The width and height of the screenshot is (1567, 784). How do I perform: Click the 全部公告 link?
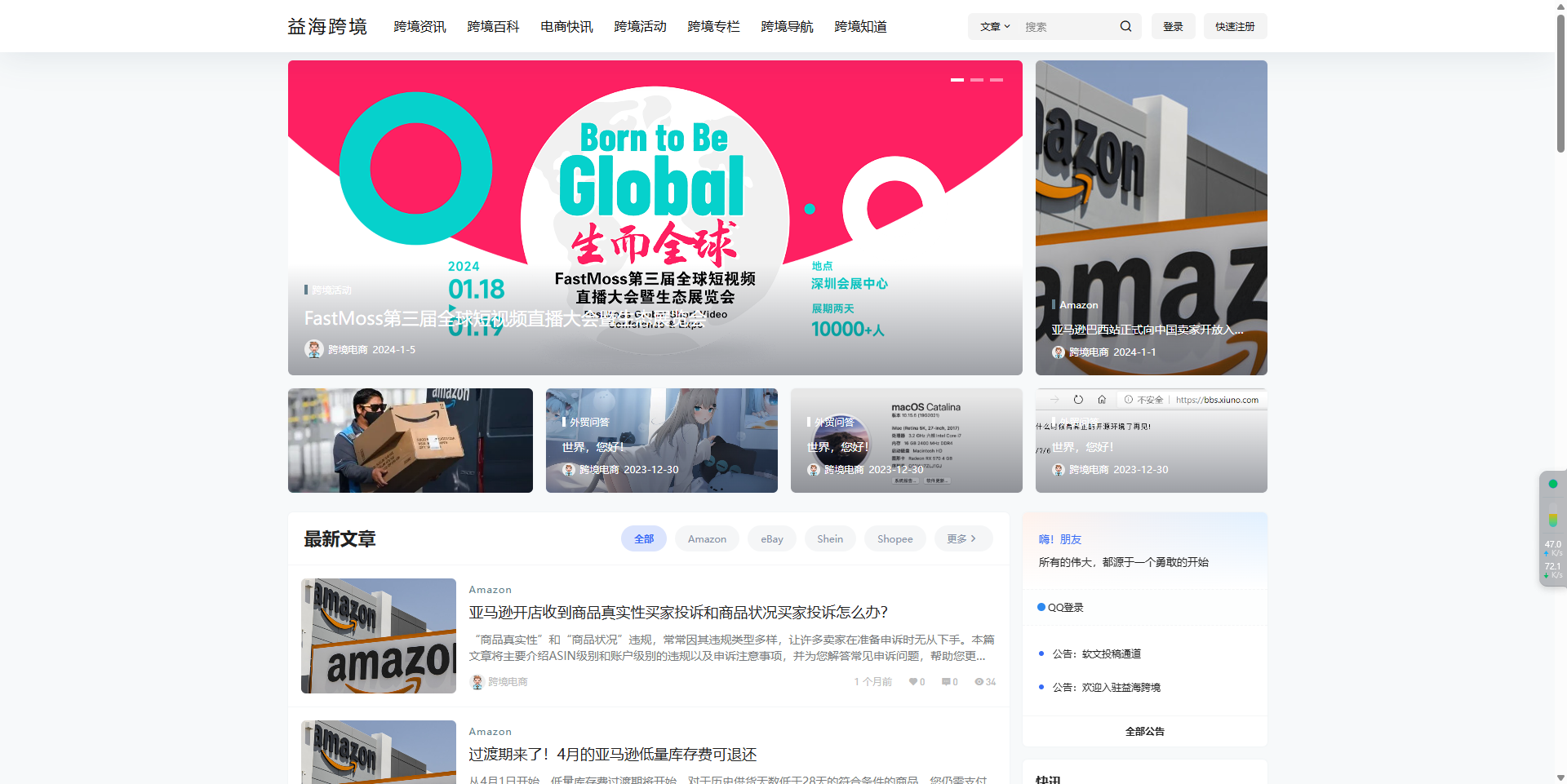pyautogui.click(x=1144, y=732)
